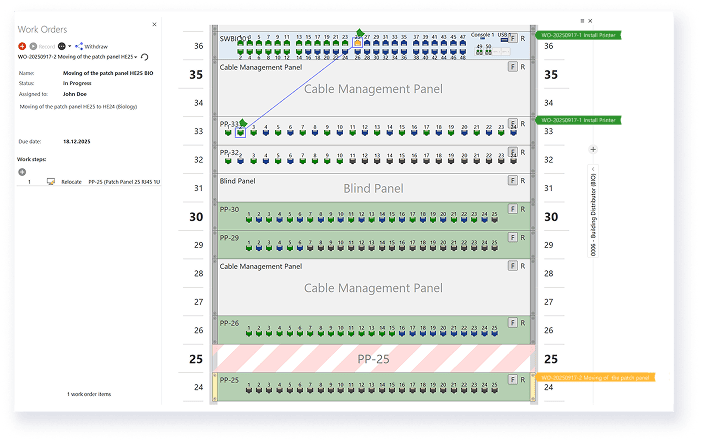Click the striped PP-25 placeholder slot
The image size is (701, 442).
click(374, 357)
